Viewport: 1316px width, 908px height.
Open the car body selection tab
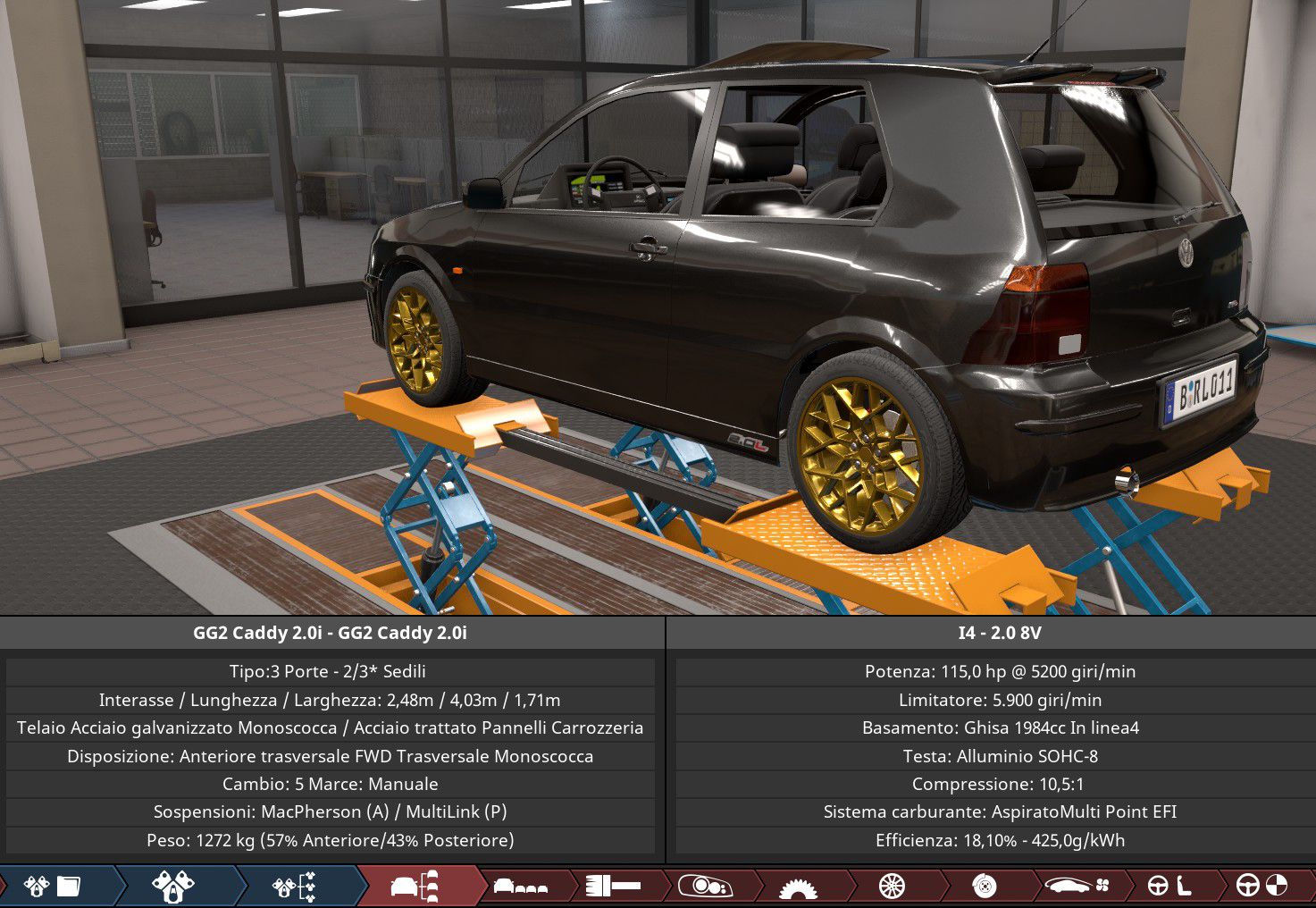(521, 886)
